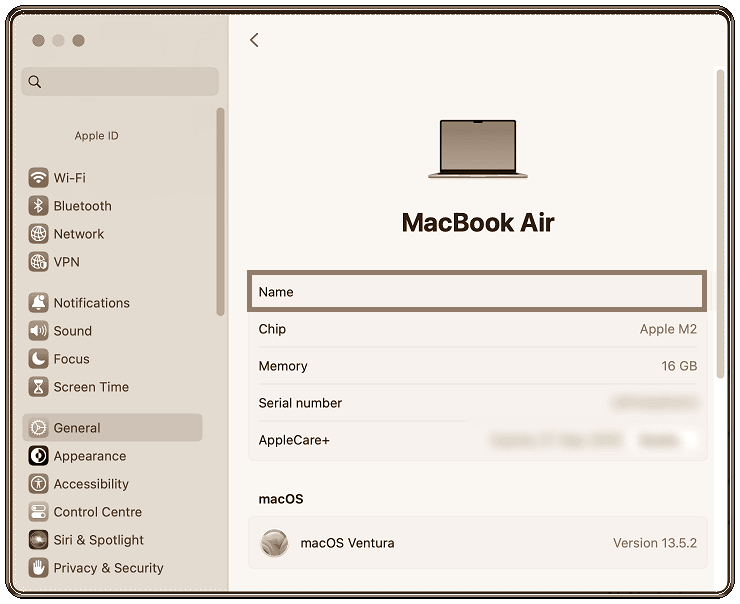Go back using the chevron button
Screen dimensions: 740x604
(x=254, y=40)
